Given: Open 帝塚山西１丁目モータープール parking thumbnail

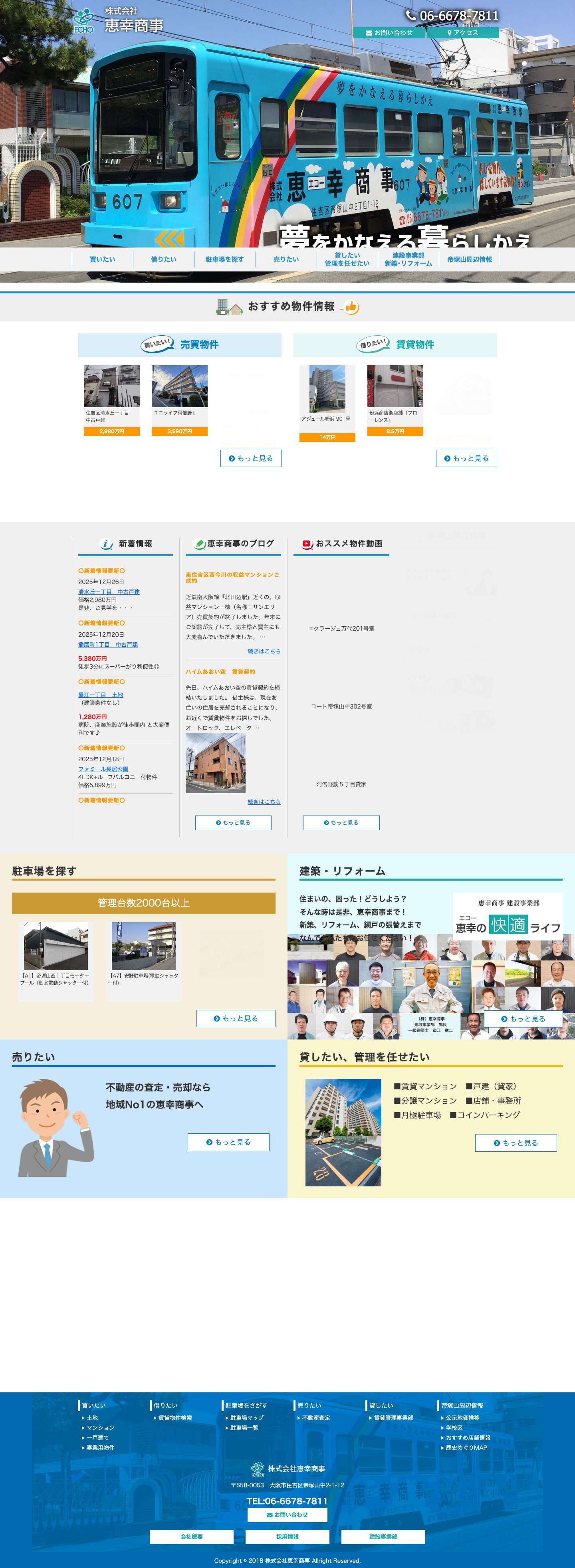Looking at the screenshot, I should [x=56, y=946].
